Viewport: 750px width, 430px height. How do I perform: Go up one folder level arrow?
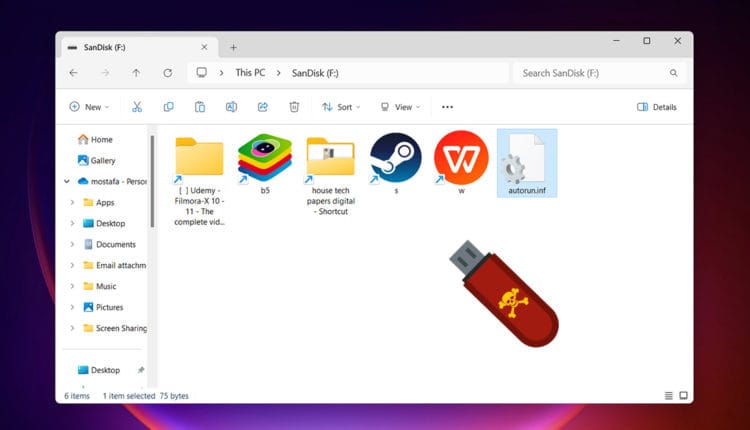[136, 73]
